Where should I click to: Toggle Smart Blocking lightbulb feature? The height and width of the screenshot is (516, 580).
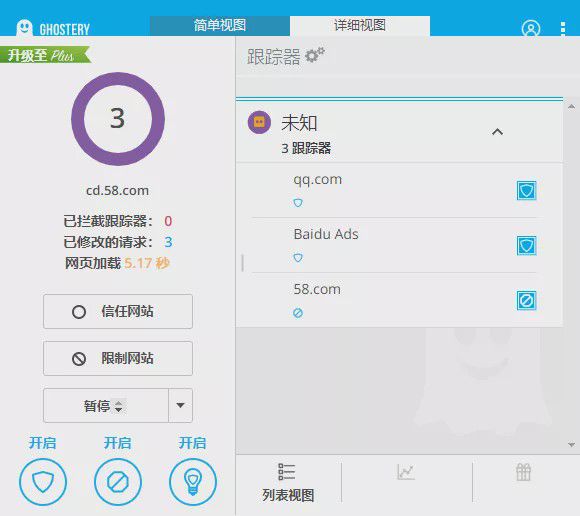click(x=193, y=482)
